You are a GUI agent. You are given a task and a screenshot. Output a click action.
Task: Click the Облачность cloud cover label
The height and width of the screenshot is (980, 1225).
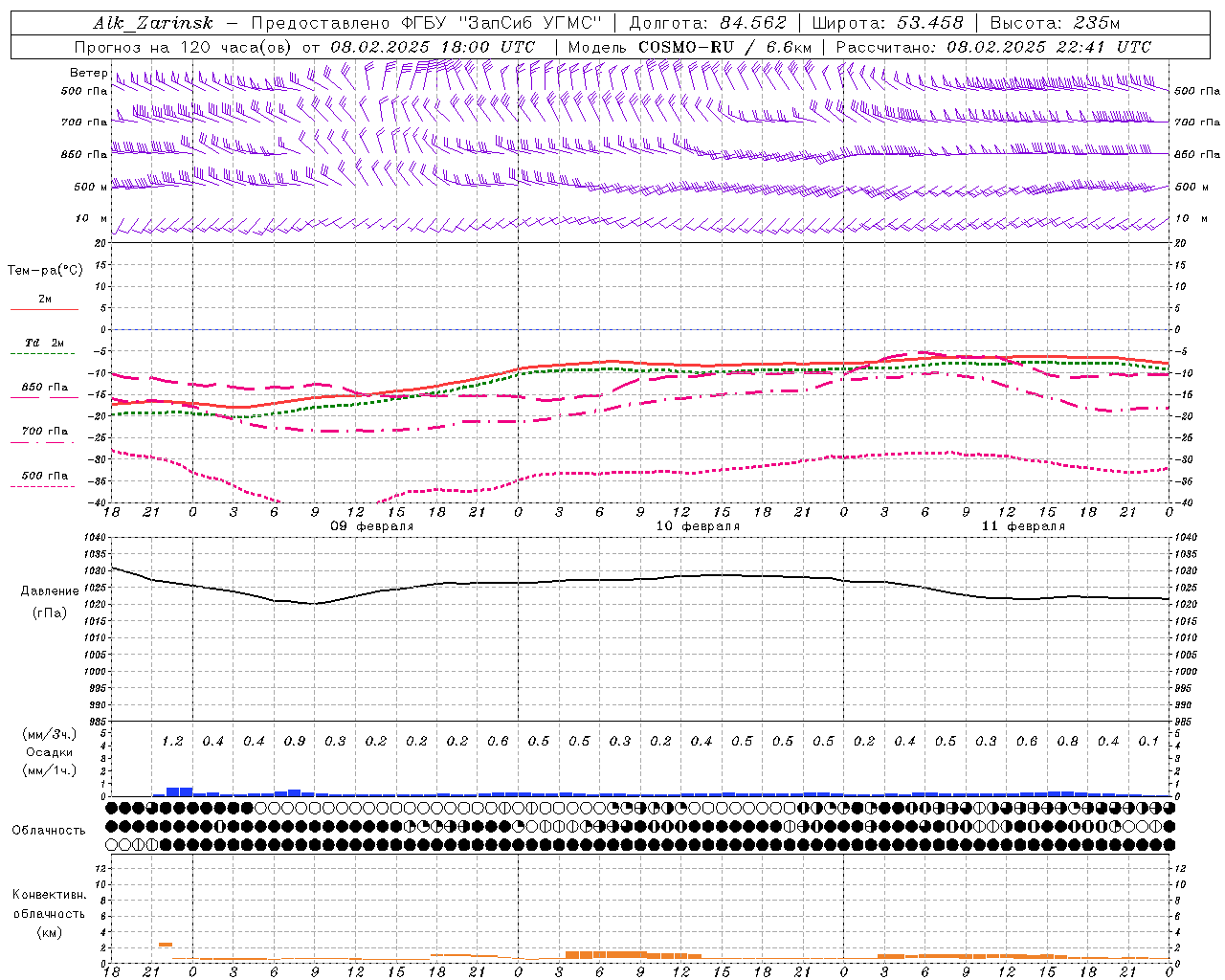49,831
